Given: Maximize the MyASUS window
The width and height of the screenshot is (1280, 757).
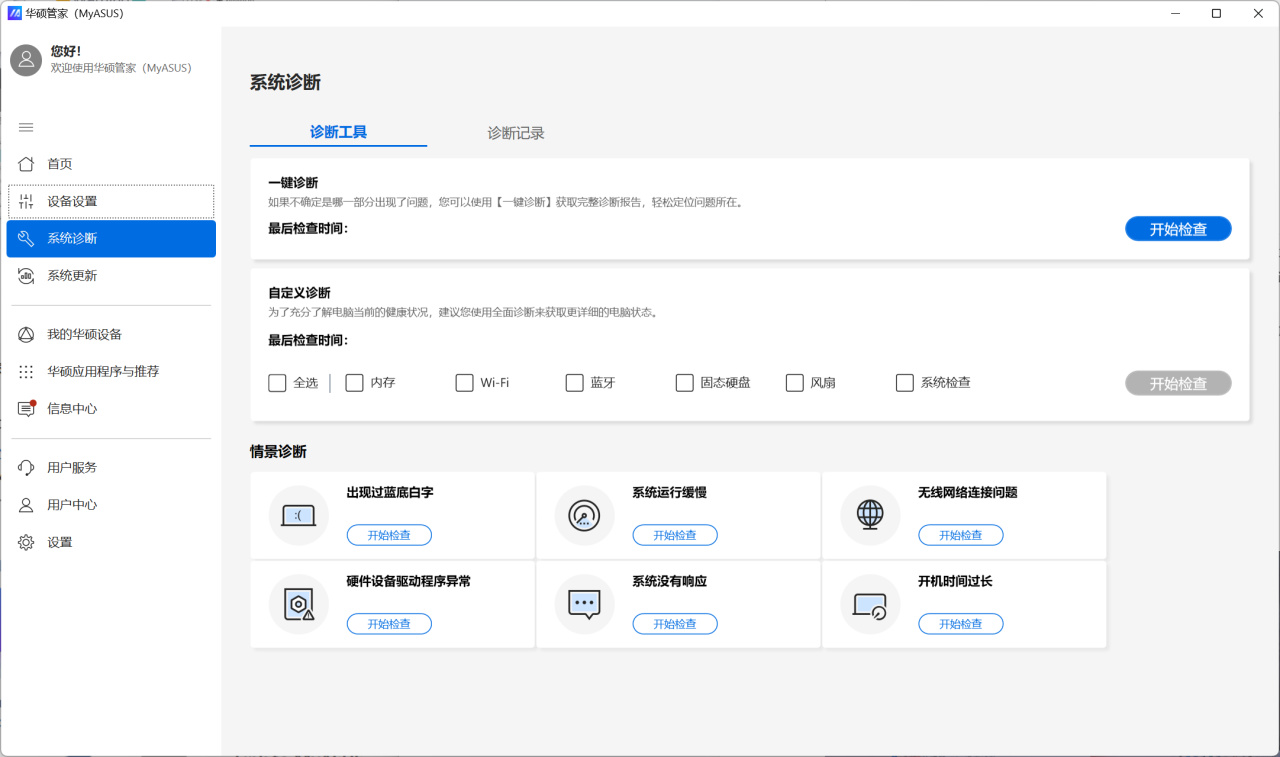Looking at the screenshot, I should click(x=1216, y=13).
